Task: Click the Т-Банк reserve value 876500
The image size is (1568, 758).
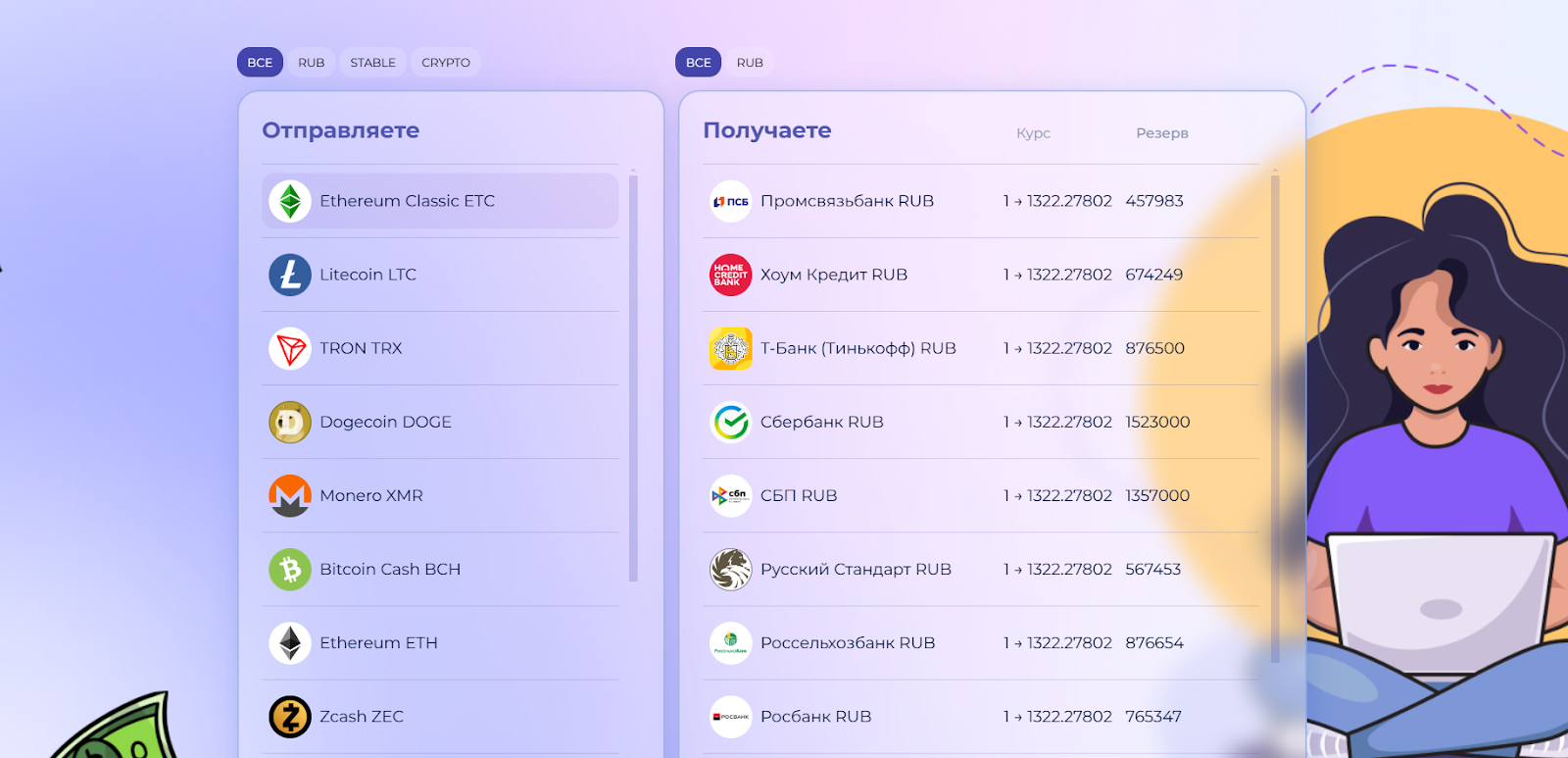Action: [1155, 348]
